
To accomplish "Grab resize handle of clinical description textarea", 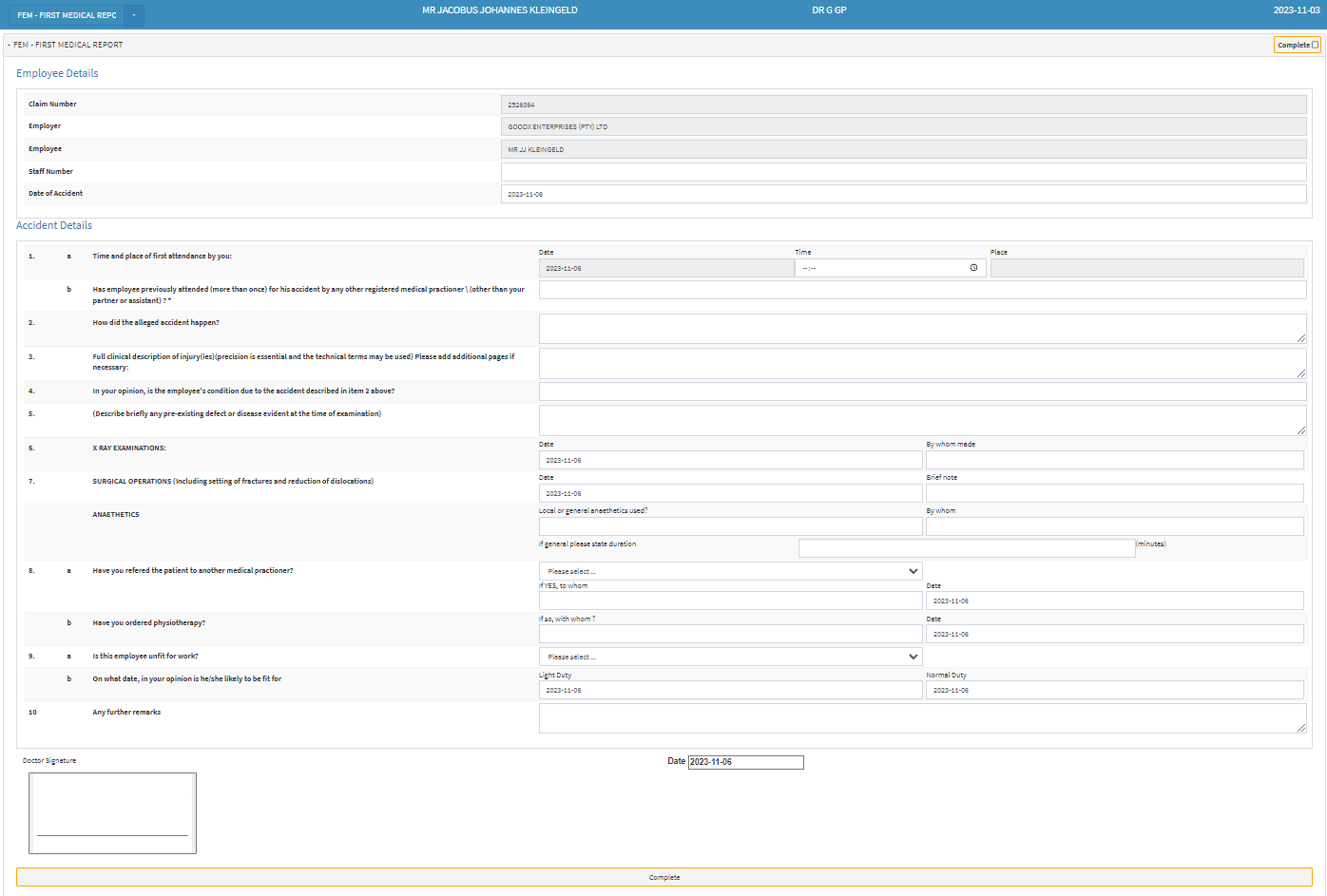I will 1301,372.
